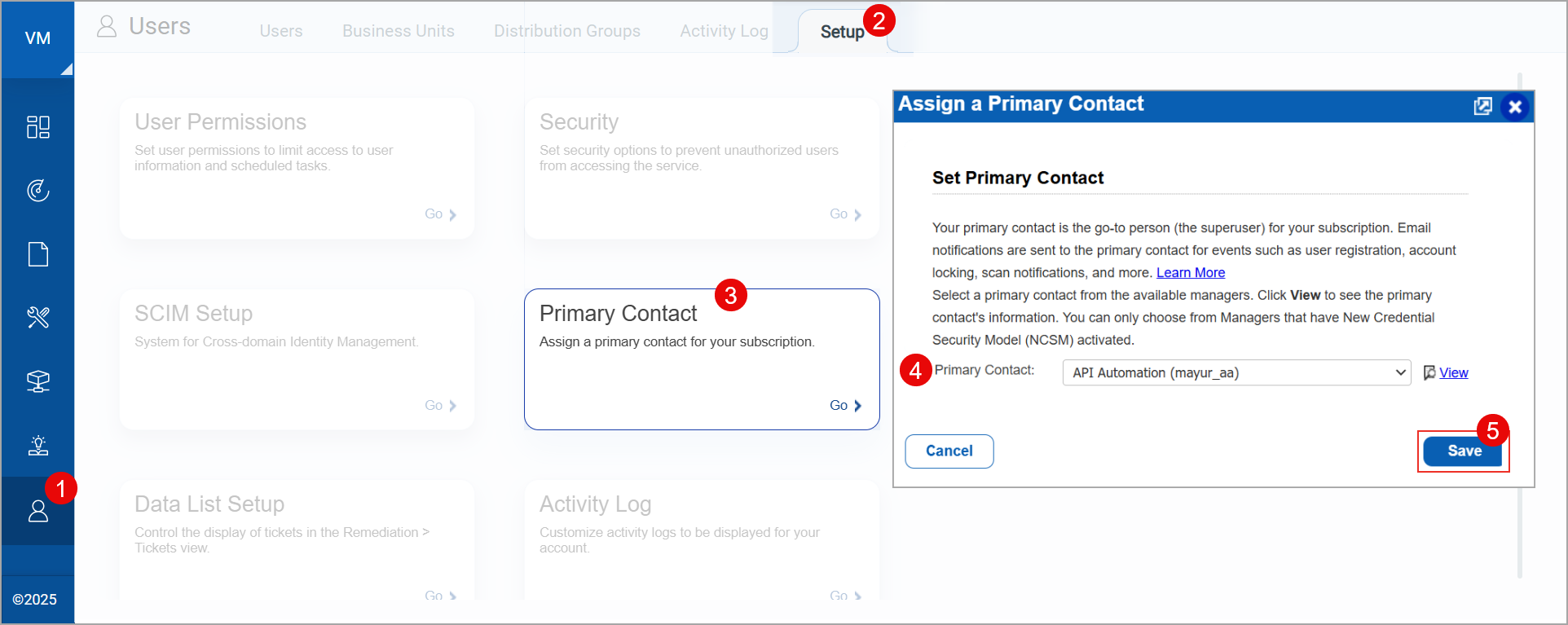This screenshot has height=625, width=1568.
Task: Click Cancel in the Set Primary Contact dialog
Action: pos(949,451)
